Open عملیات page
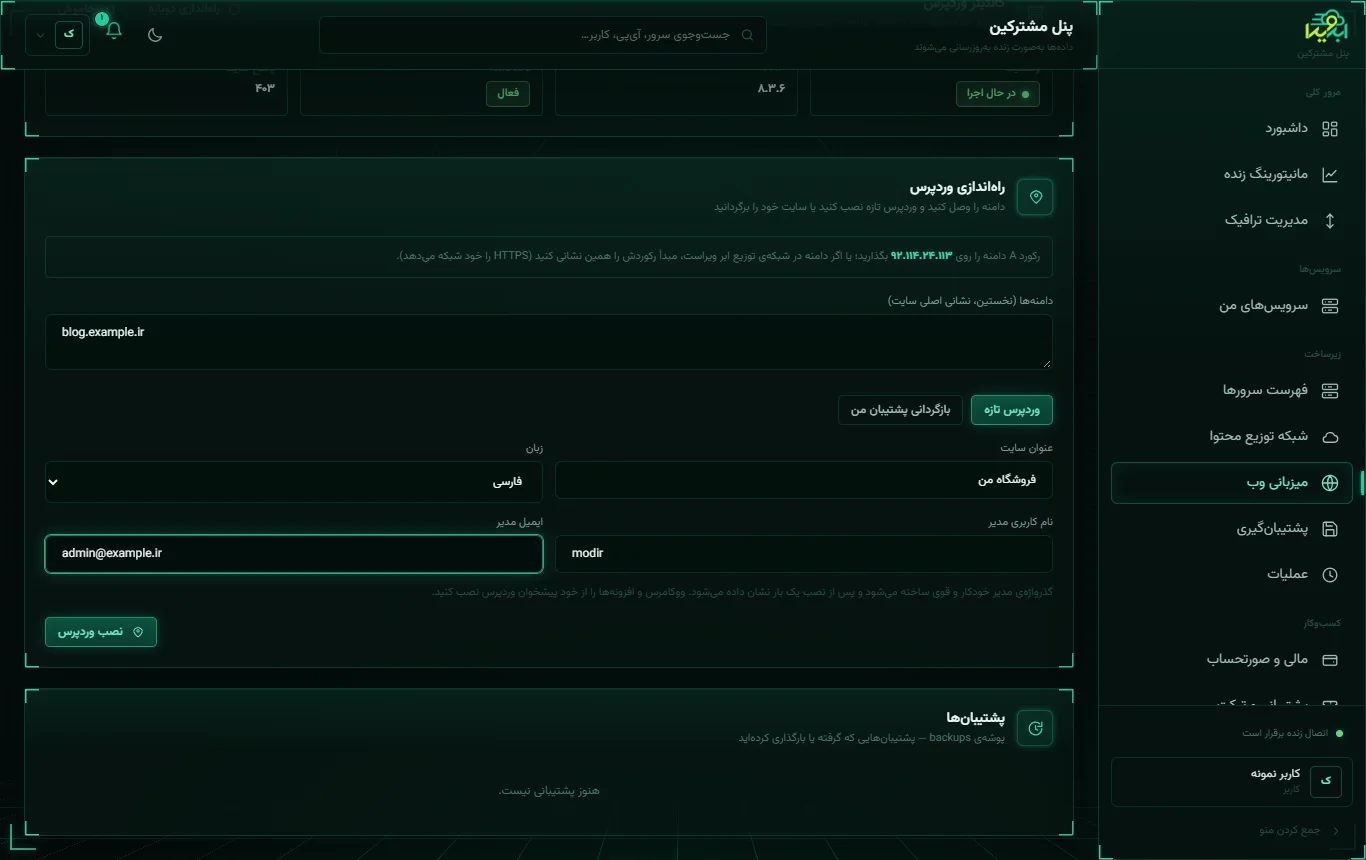 (x=1232, y=574)
